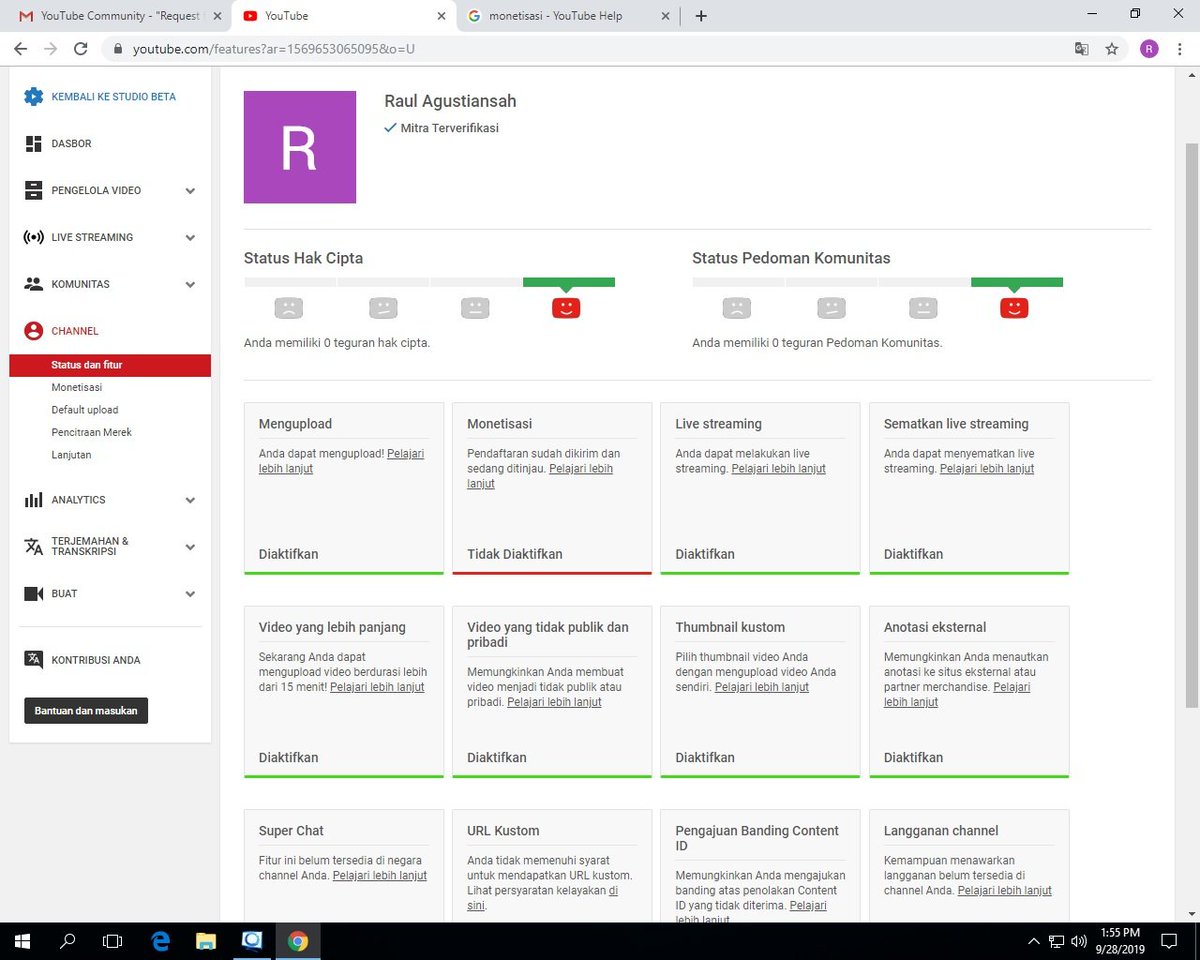Select Status dan fitur in Channel menu
Screen dimensions: 1200x960
click(110, 365)
